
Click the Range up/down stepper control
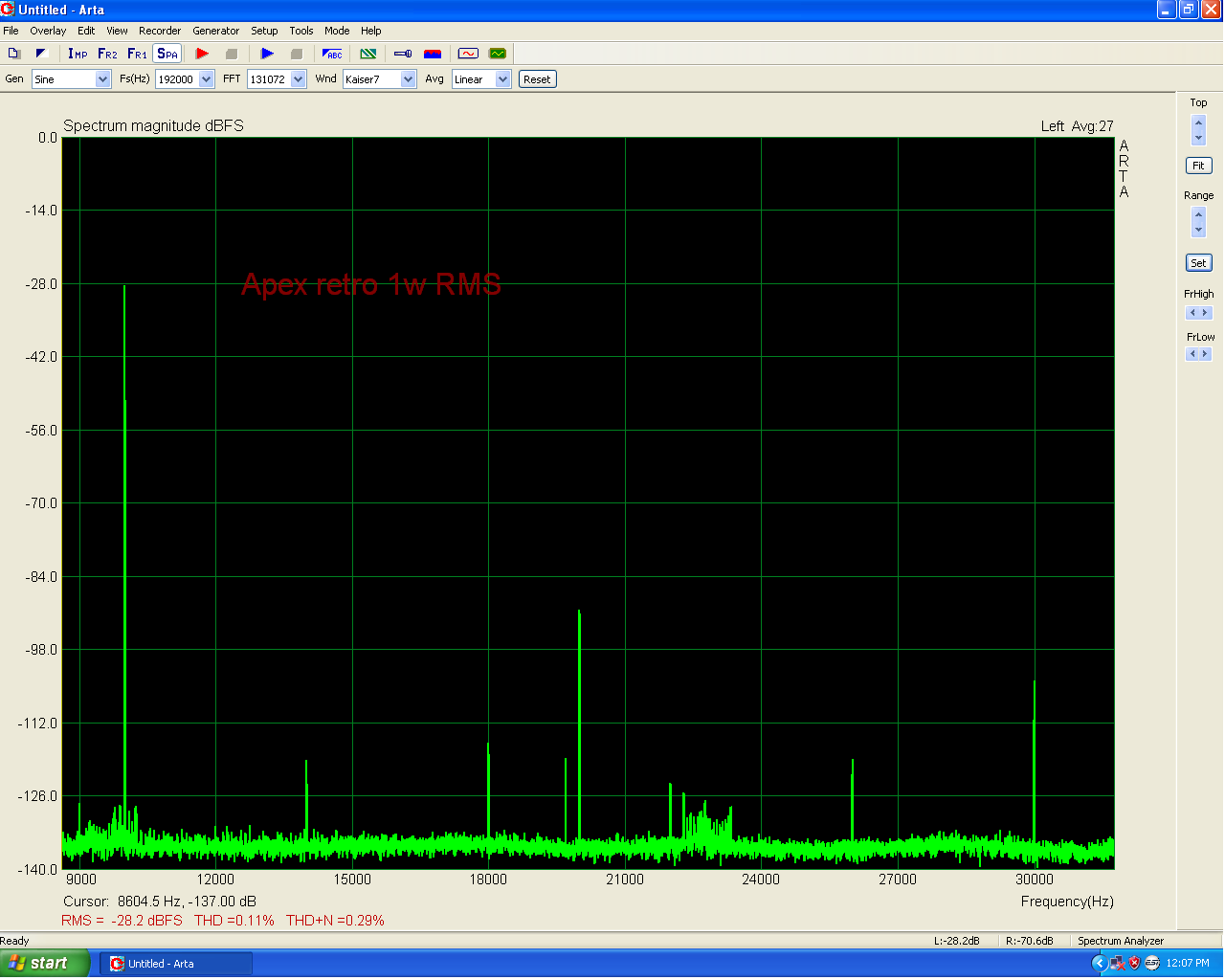point(1198,222)
